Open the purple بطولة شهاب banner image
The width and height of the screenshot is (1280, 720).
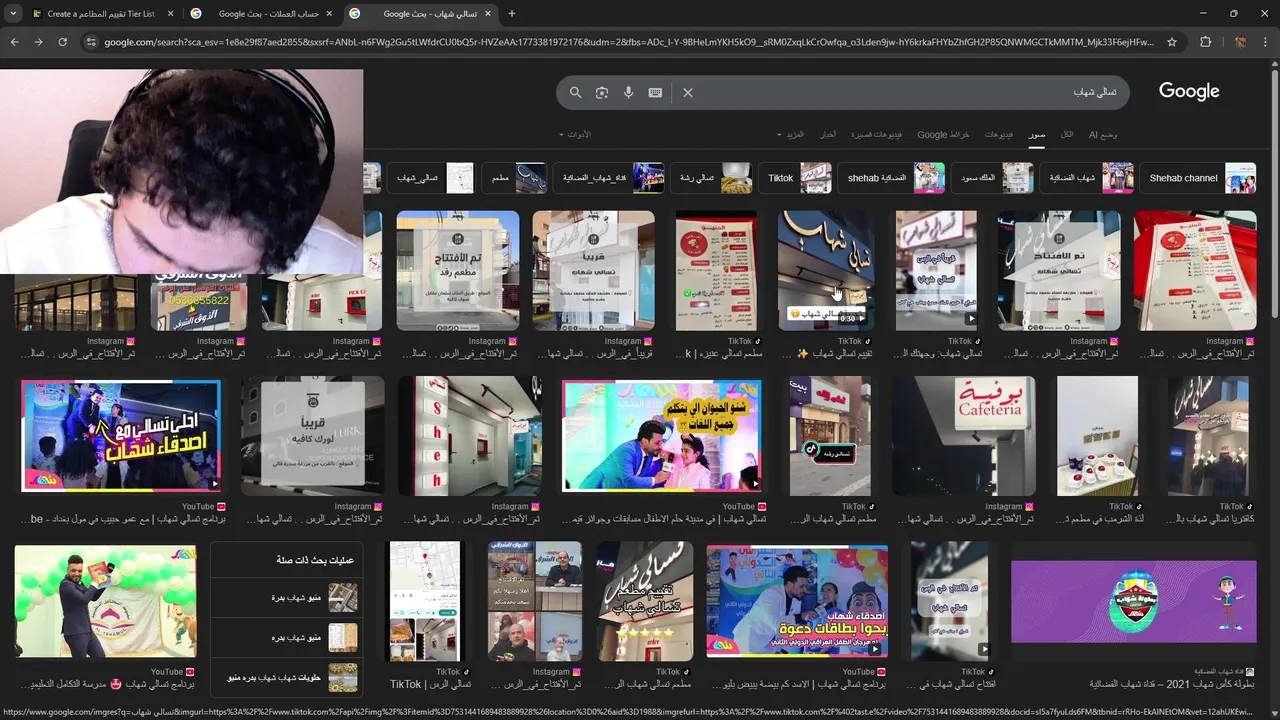pyautogui.click(x=1134, y=601)
